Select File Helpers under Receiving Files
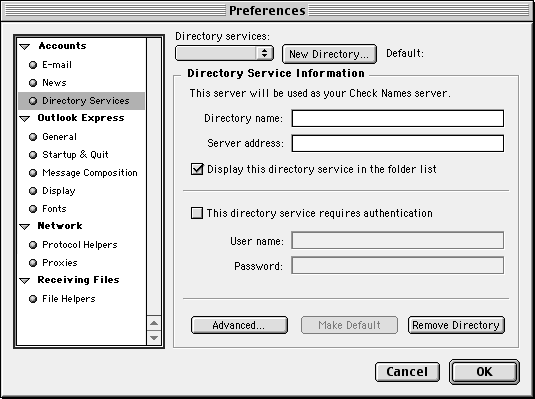Image resolution: width=535 pixels, height=399 pixels. pos(69,299)
